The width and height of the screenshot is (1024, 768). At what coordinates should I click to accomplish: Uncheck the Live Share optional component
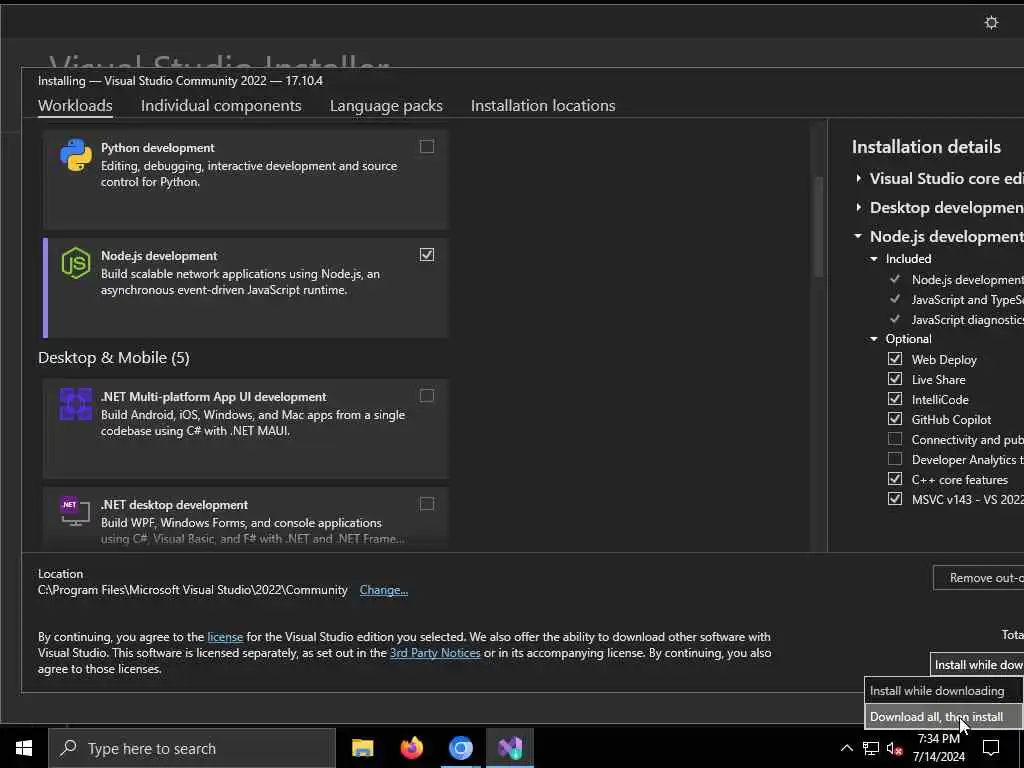point(895,379)
